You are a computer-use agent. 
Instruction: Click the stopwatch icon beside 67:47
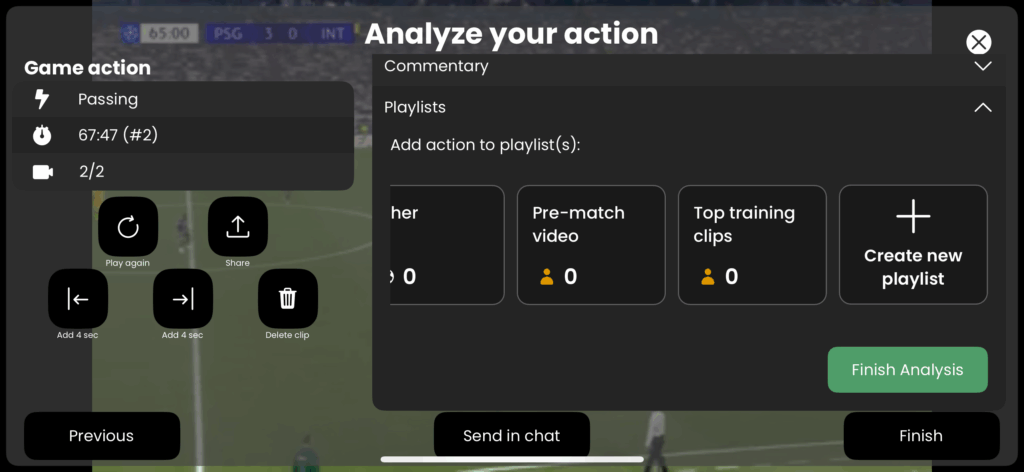[42, 135]
